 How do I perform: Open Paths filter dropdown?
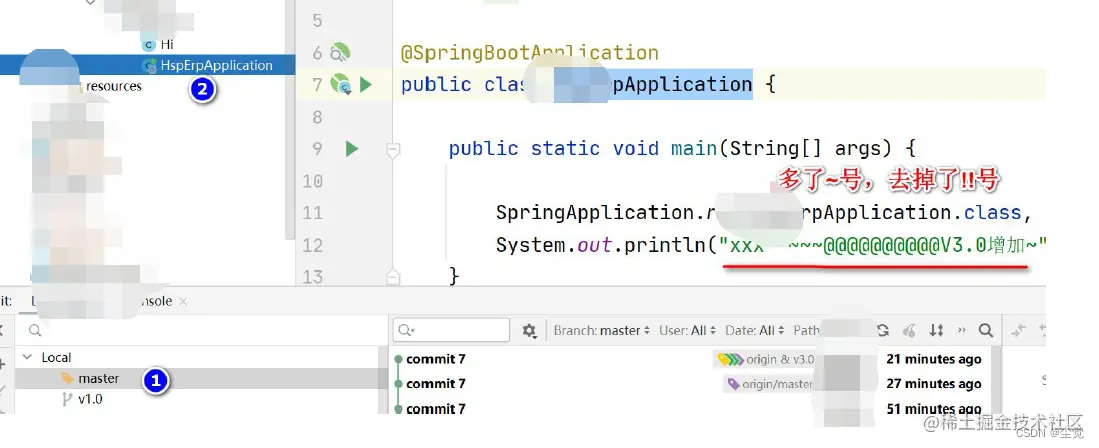[x=807, y=330]
